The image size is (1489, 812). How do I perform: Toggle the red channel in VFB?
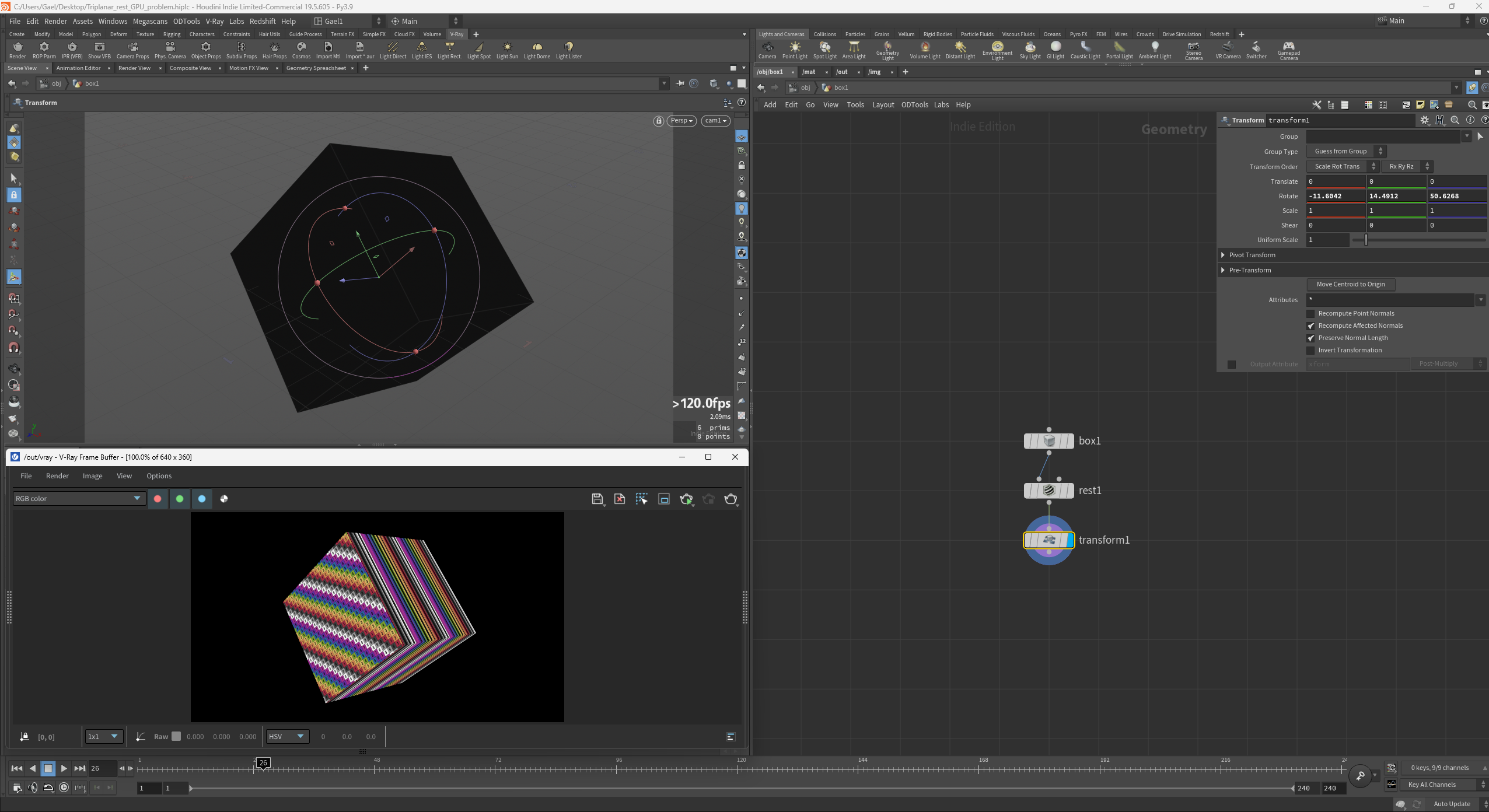[x=158, y=499]
